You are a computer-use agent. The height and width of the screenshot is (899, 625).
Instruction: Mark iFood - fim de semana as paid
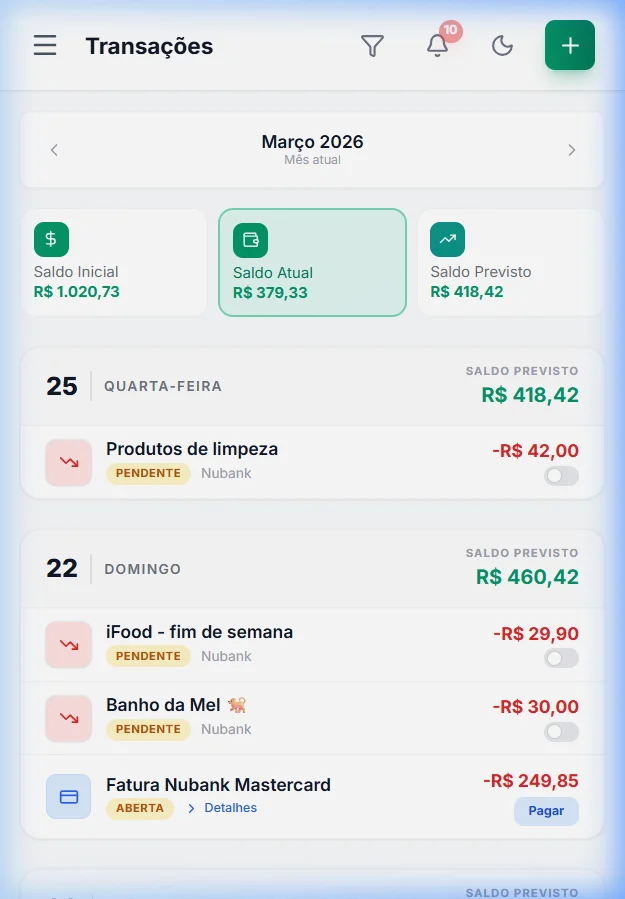561,659
